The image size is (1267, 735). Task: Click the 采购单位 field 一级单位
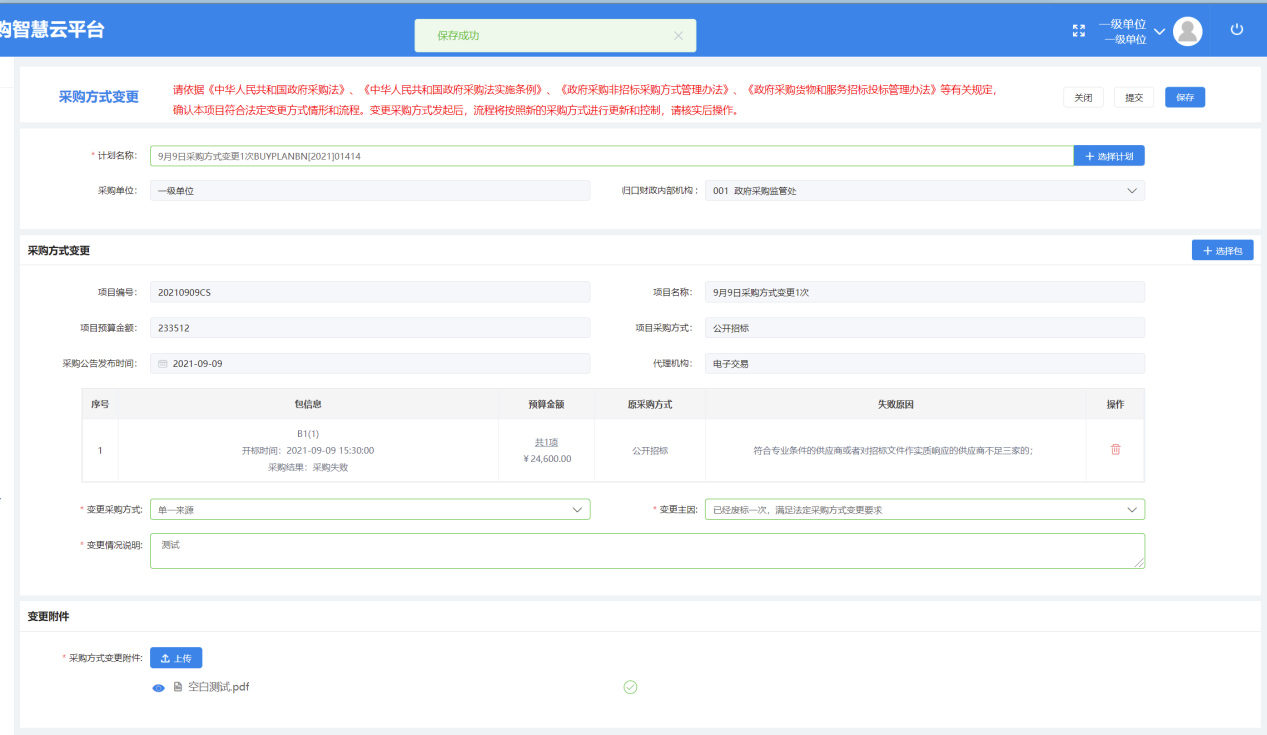pos(370,190)
